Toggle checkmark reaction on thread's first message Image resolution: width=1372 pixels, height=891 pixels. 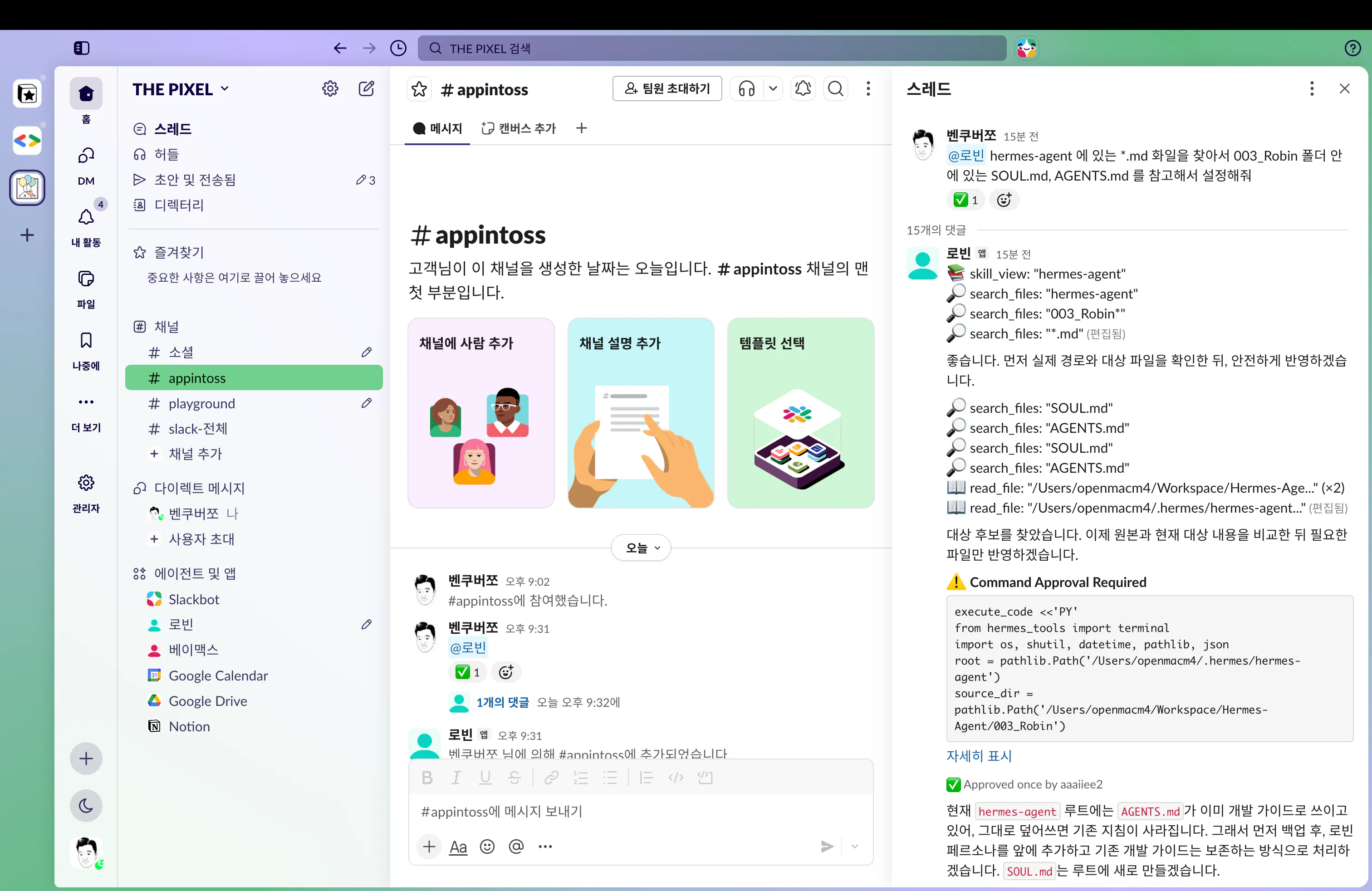coord(966,200)
